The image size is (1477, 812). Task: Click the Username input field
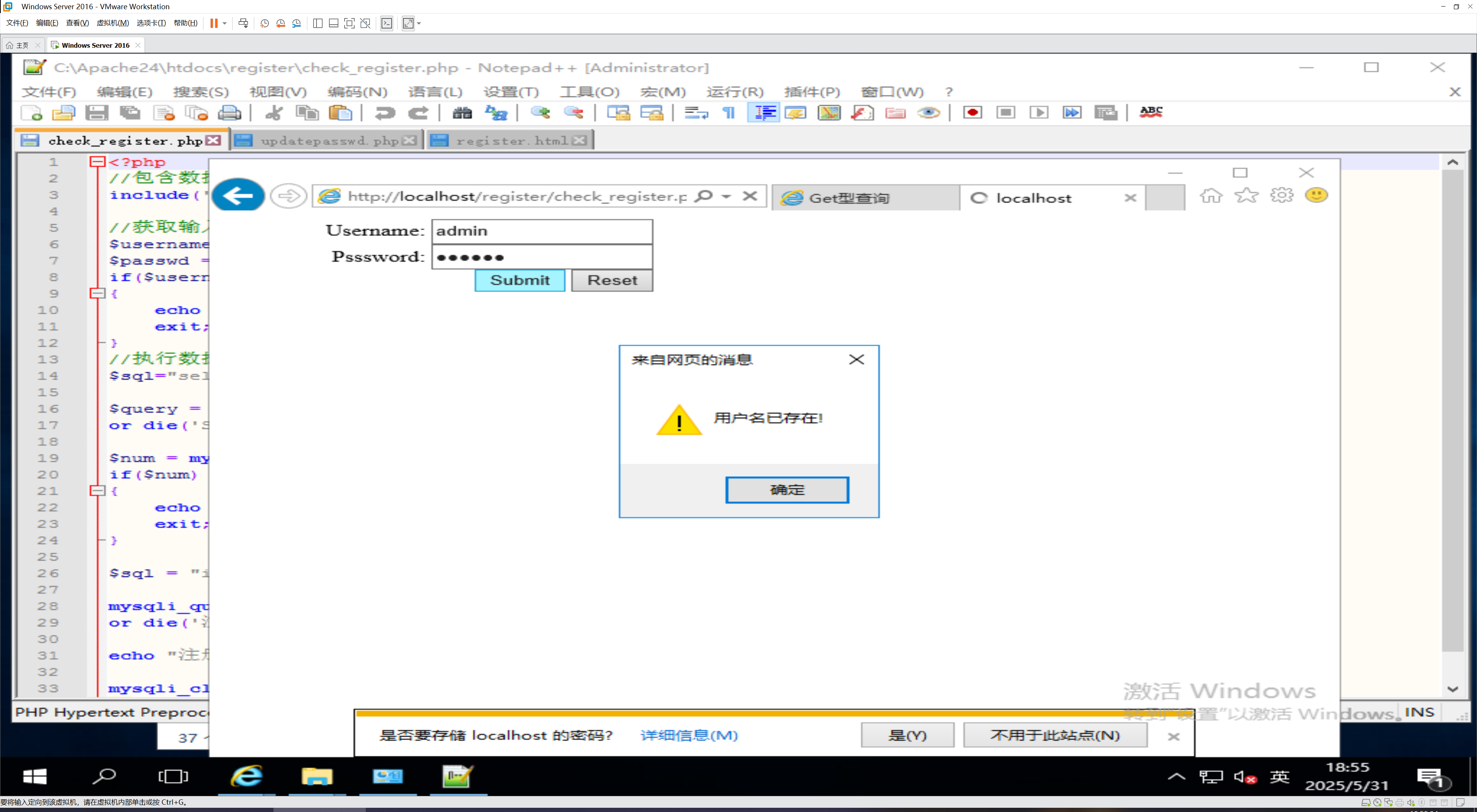pyautogui.click(x=541, y=231)
